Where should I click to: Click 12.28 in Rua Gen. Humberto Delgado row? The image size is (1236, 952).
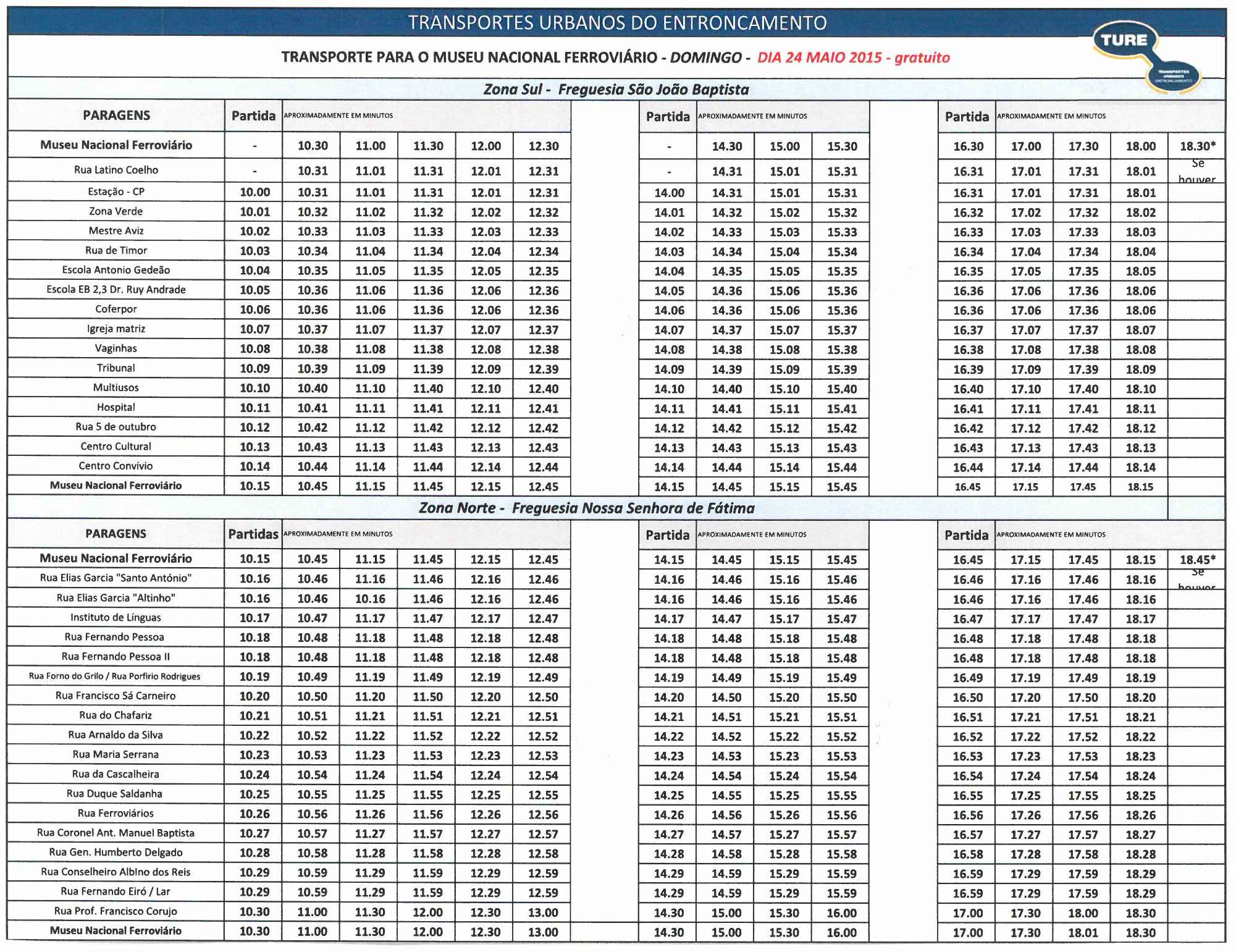(x=486, y=854)
